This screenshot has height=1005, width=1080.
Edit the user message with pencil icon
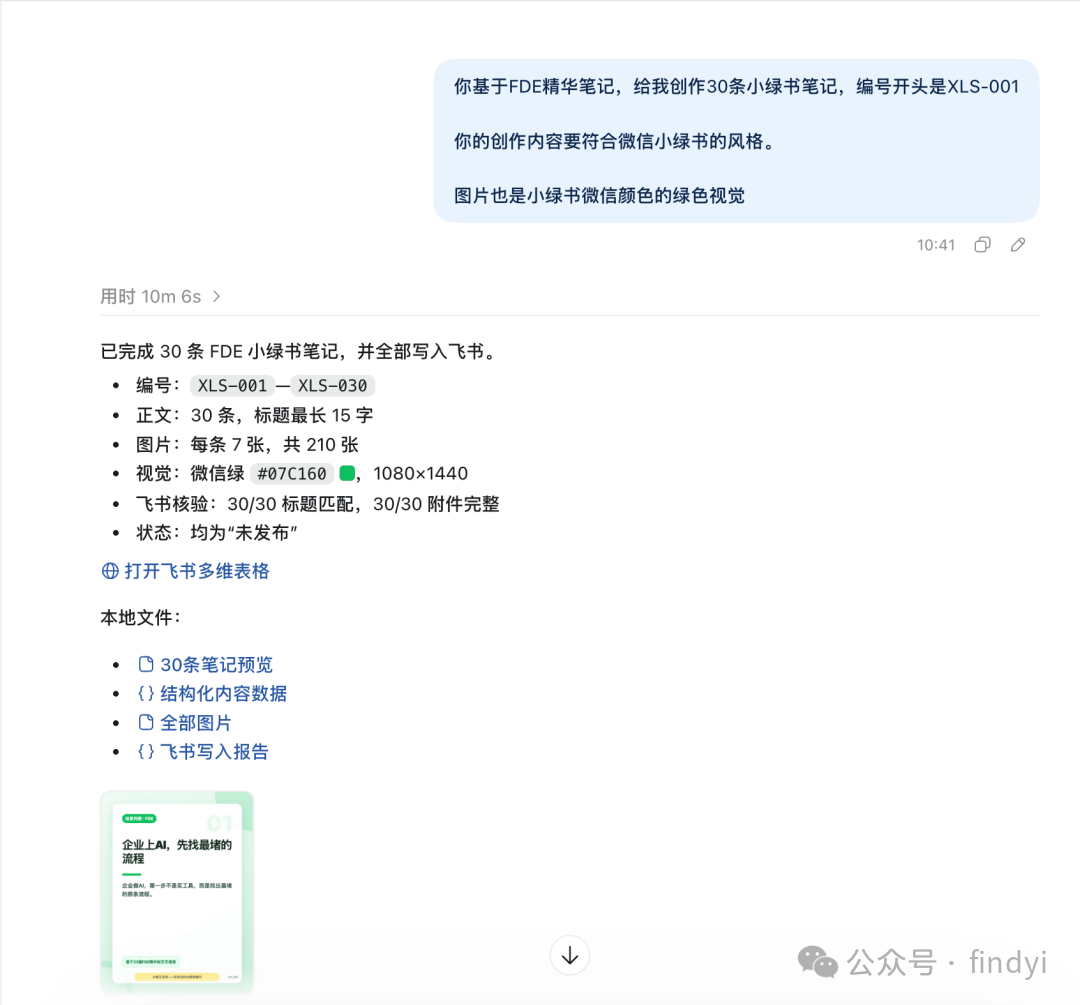tap(1018, 245)
